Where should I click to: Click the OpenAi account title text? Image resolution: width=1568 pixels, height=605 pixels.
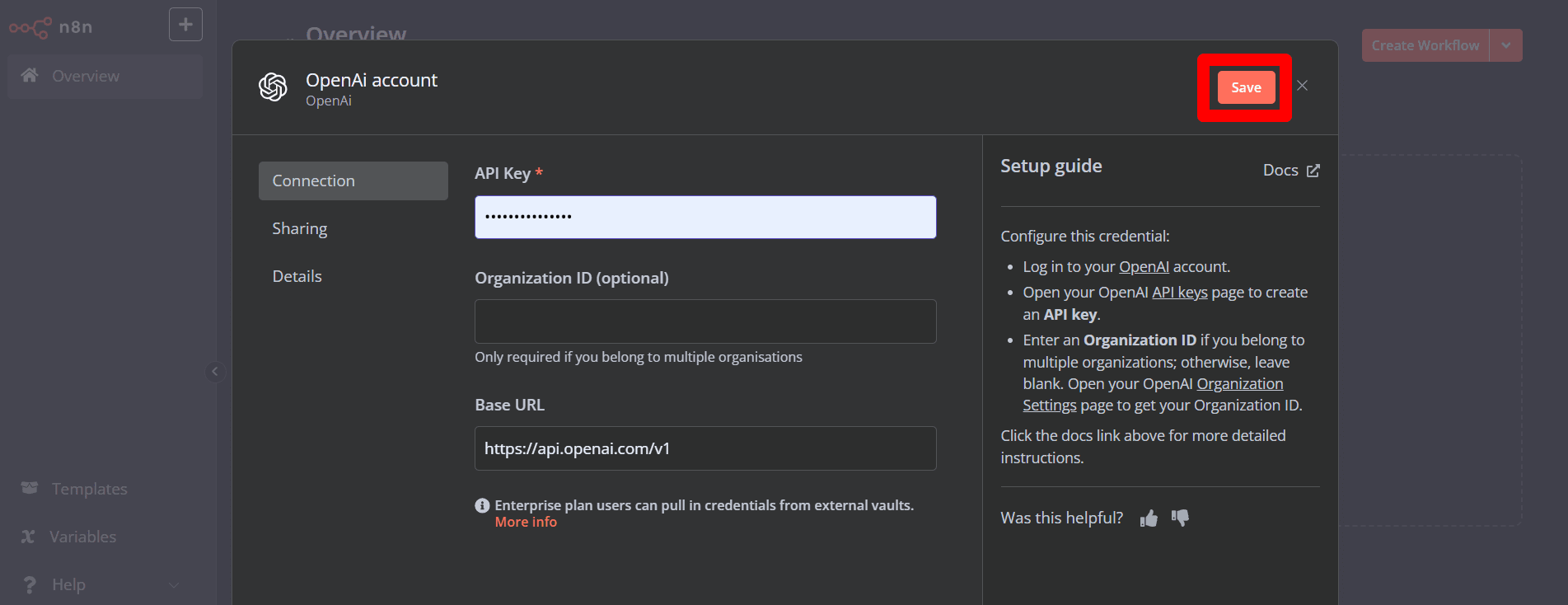point(372,80)
